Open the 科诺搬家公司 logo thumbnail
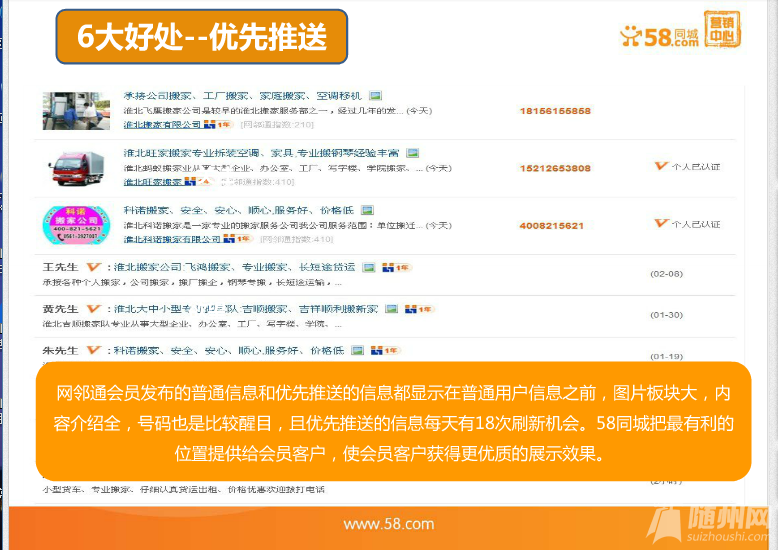Viewport: 778px width, 550px height. pyautogui.click(x=76, y=225)
